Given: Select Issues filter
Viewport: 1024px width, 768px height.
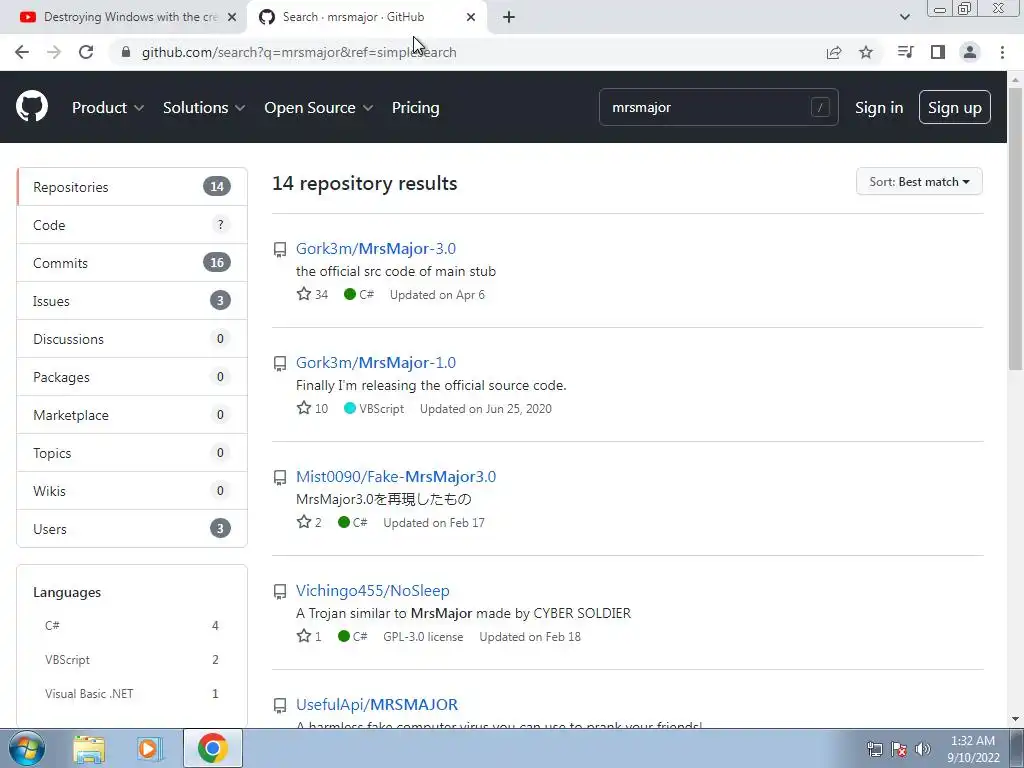Looking at the screenshot, I should [132, 300].
